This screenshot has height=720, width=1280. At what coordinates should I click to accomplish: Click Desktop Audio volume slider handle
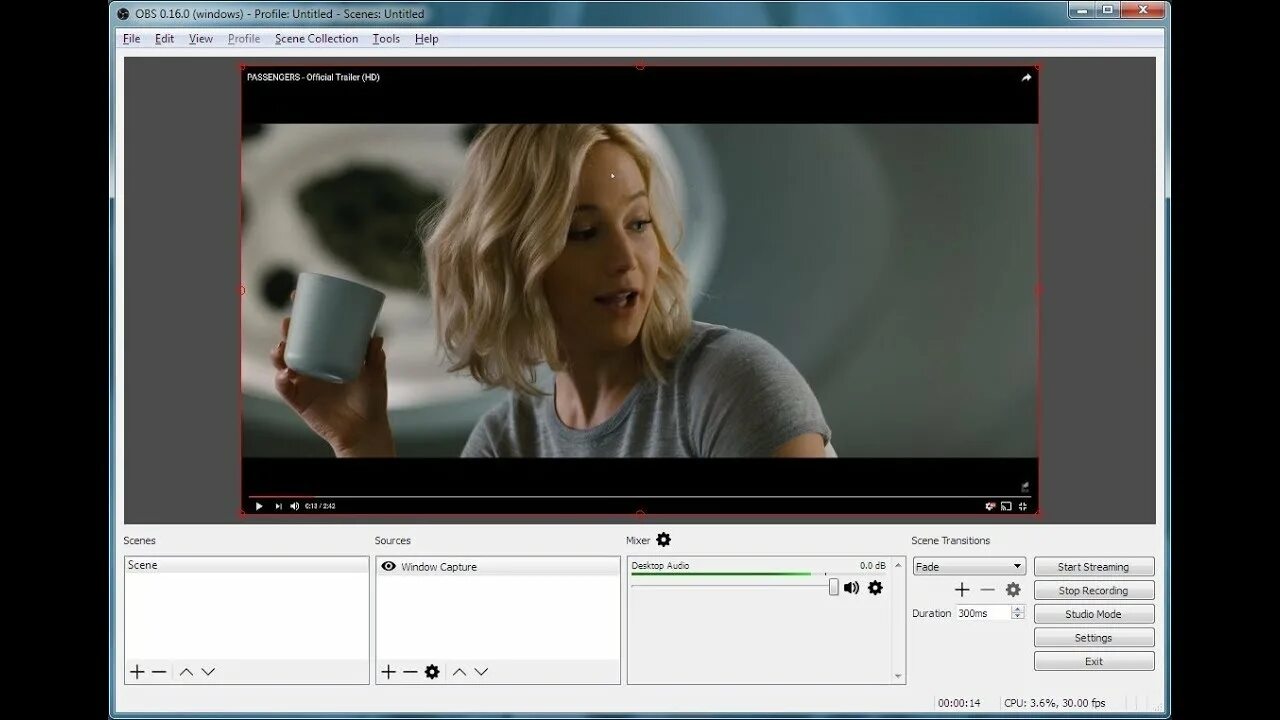[833, 588]
